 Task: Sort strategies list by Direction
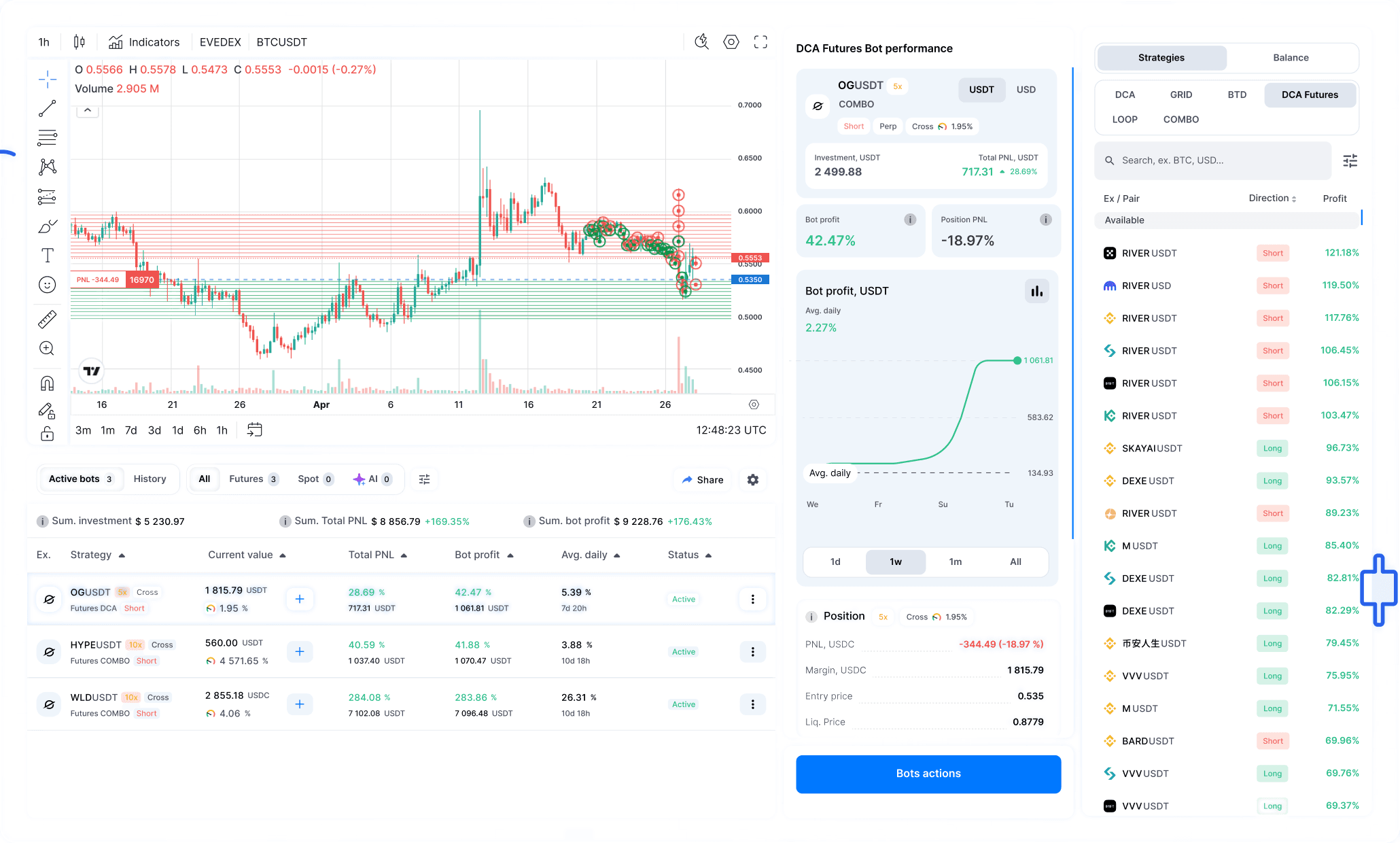click(x=1272, y=199)
